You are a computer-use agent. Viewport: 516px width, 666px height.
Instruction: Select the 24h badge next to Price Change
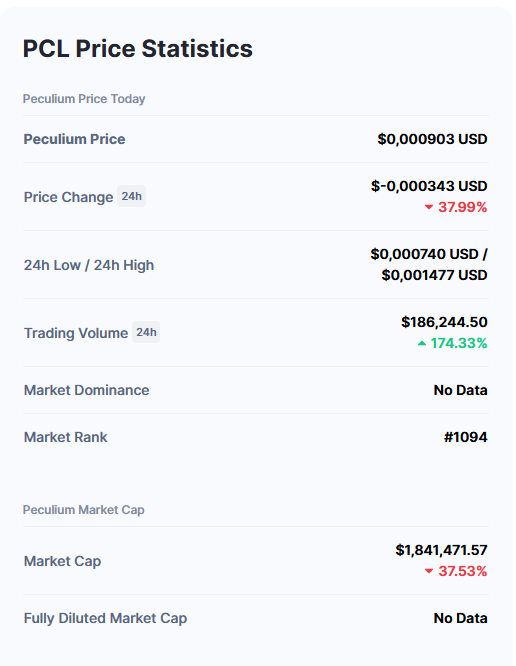(132, 196)
